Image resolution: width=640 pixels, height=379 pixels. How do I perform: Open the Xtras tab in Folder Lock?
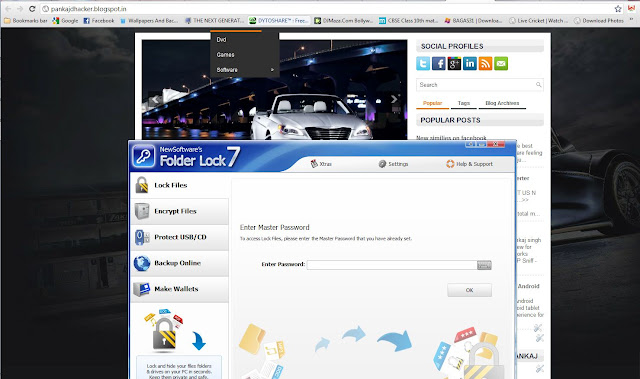[x=321, y=164]
